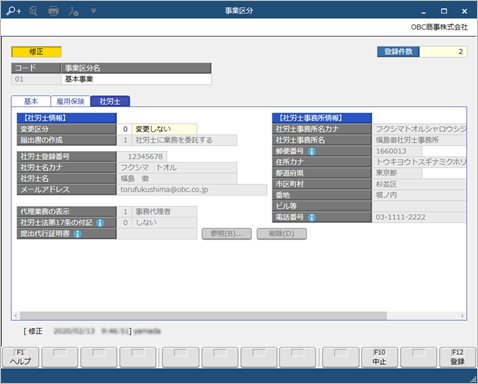
Task: Click the 【社労士事務所情報】 section header
Action: (322, 118)
